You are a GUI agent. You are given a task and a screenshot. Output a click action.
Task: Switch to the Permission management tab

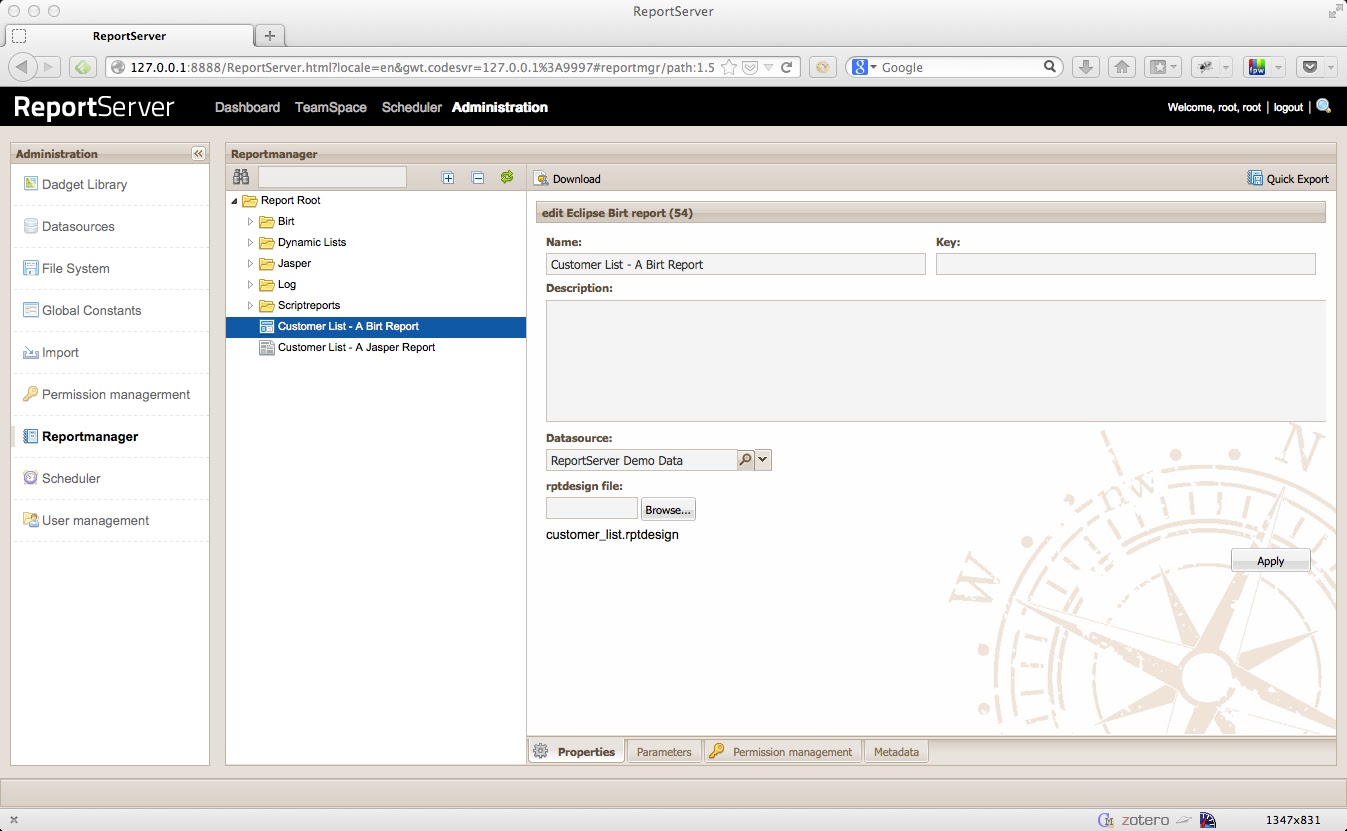coord(783,751)
